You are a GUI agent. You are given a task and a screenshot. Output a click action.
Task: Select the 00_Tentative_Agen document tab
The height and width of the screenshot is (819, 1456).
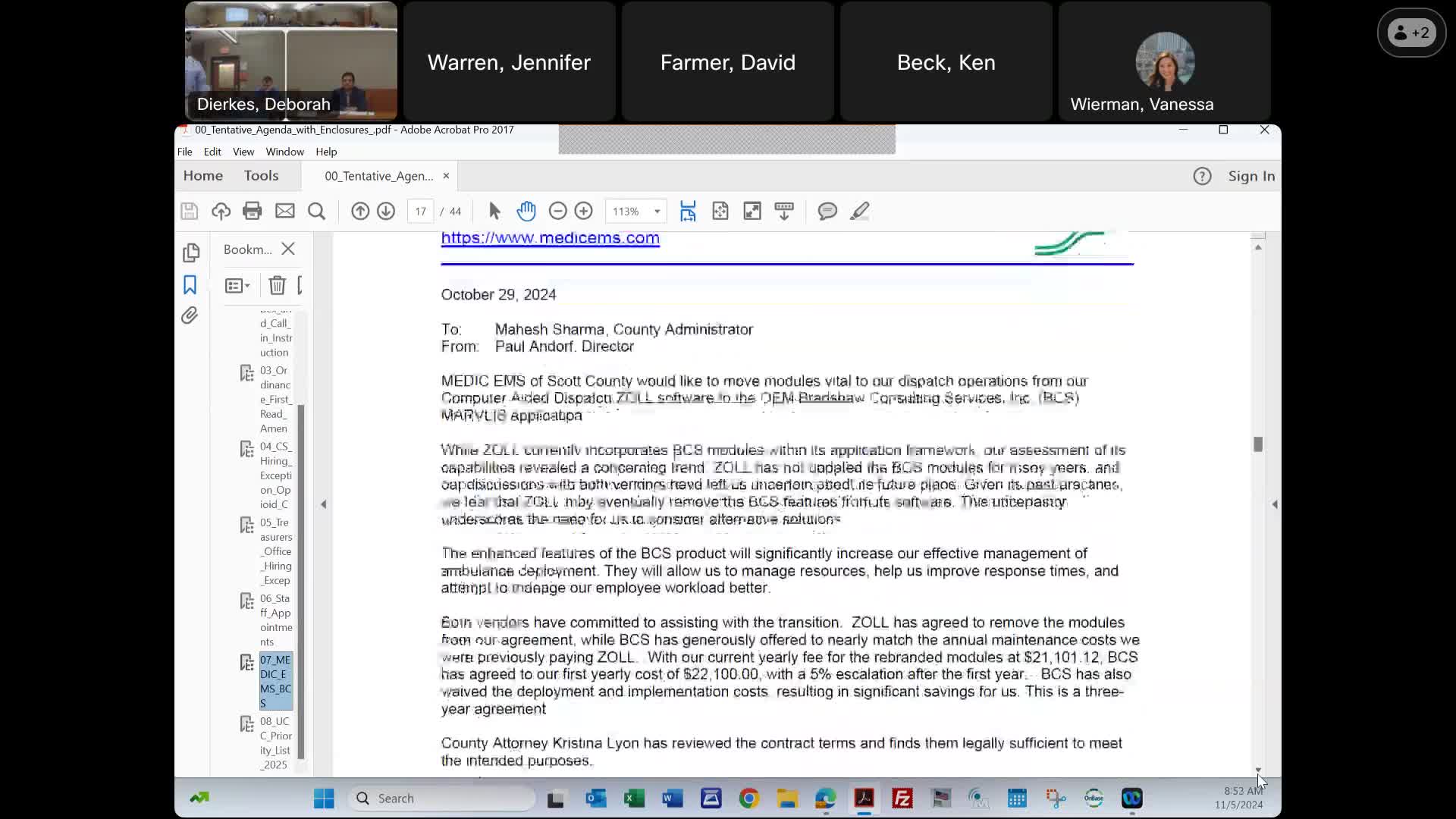click(379, 176)
